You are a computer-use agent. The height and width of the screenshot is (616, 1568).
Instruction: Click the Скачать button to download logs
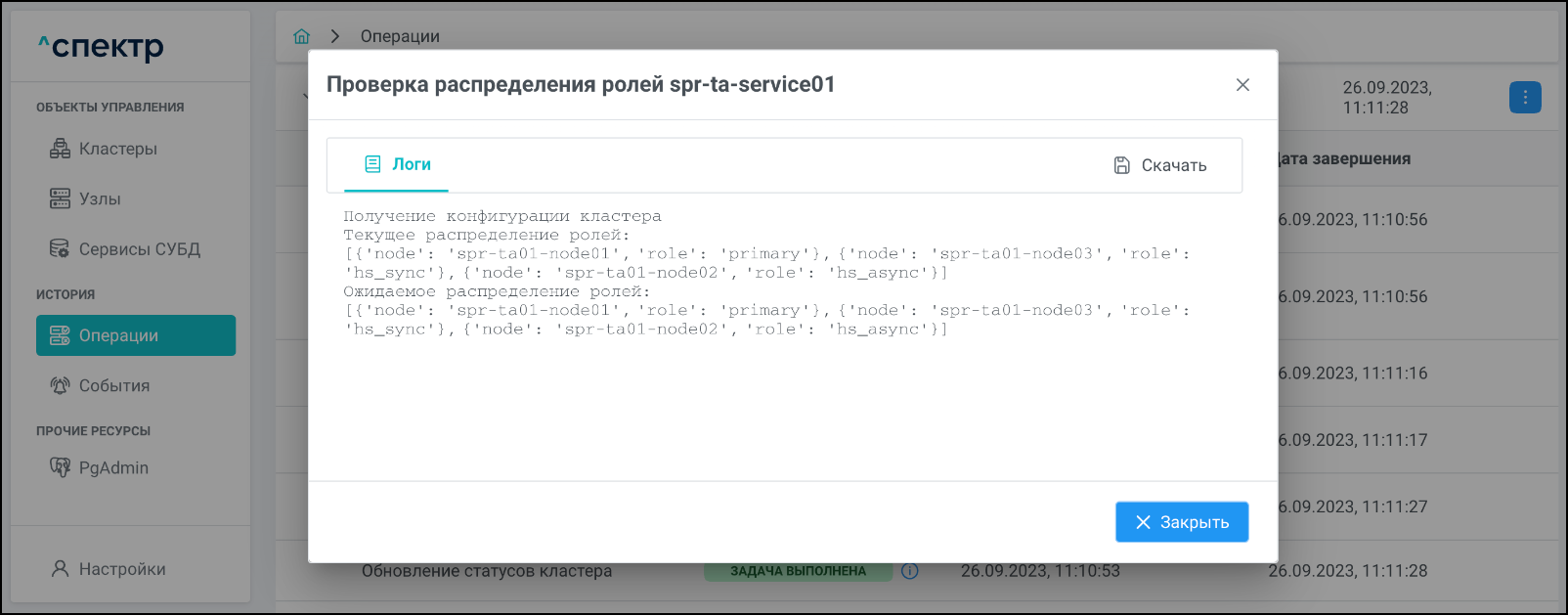[x=1160, y=165]
